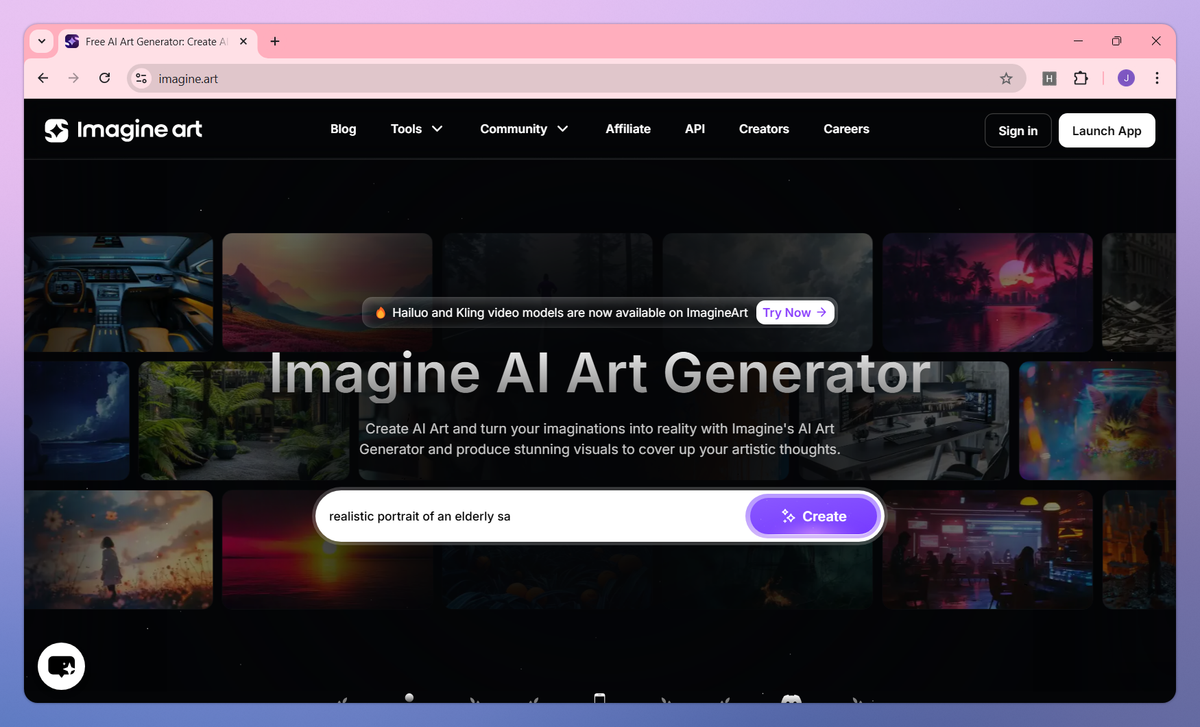Viewport: 1200px width, 727px height.
Task: Open the night sky ocean thumbnail
Action: tap(77, 421)
